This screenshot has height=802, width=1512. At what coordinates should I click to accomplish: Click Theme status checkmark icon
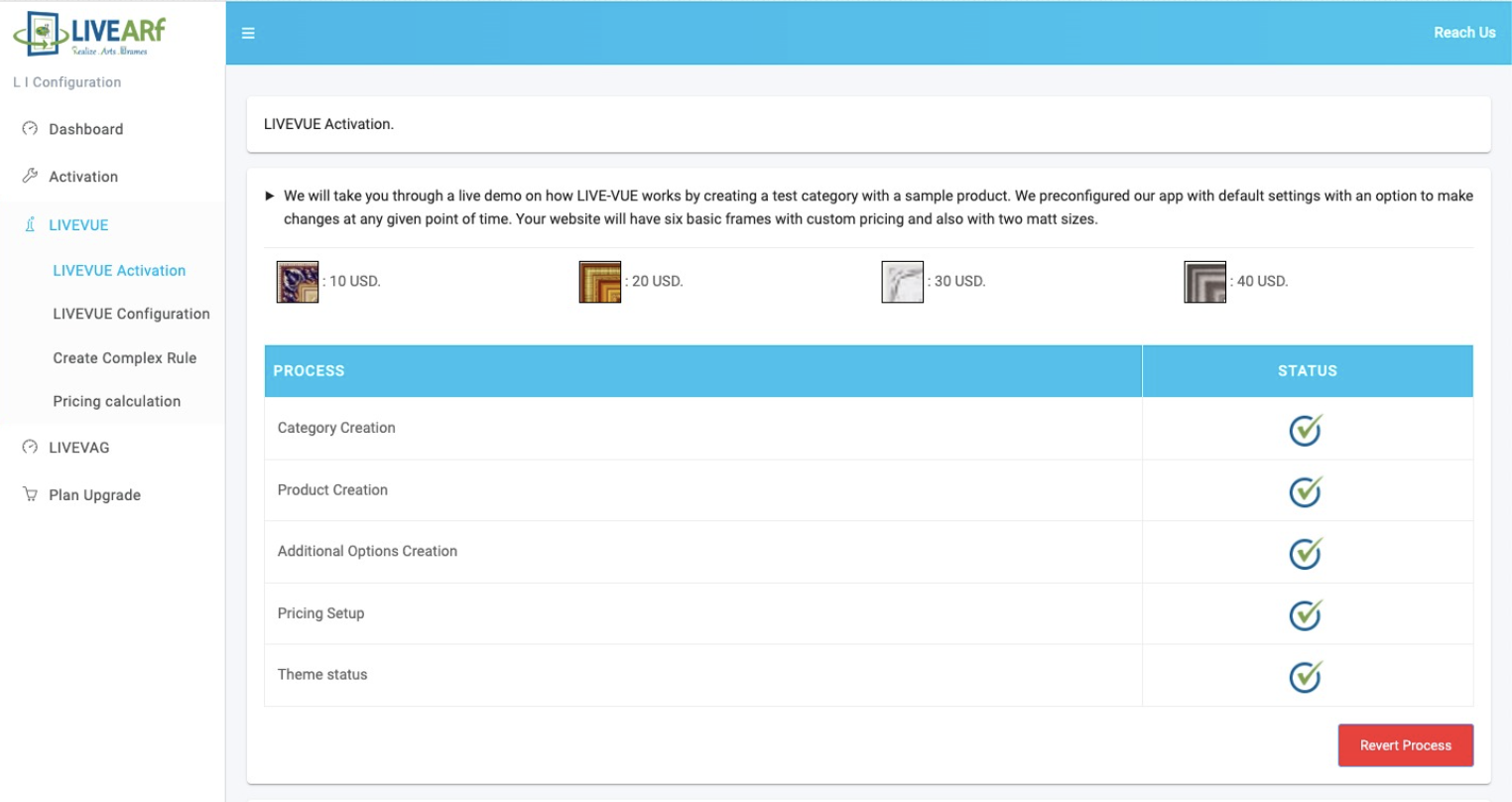1306,675
